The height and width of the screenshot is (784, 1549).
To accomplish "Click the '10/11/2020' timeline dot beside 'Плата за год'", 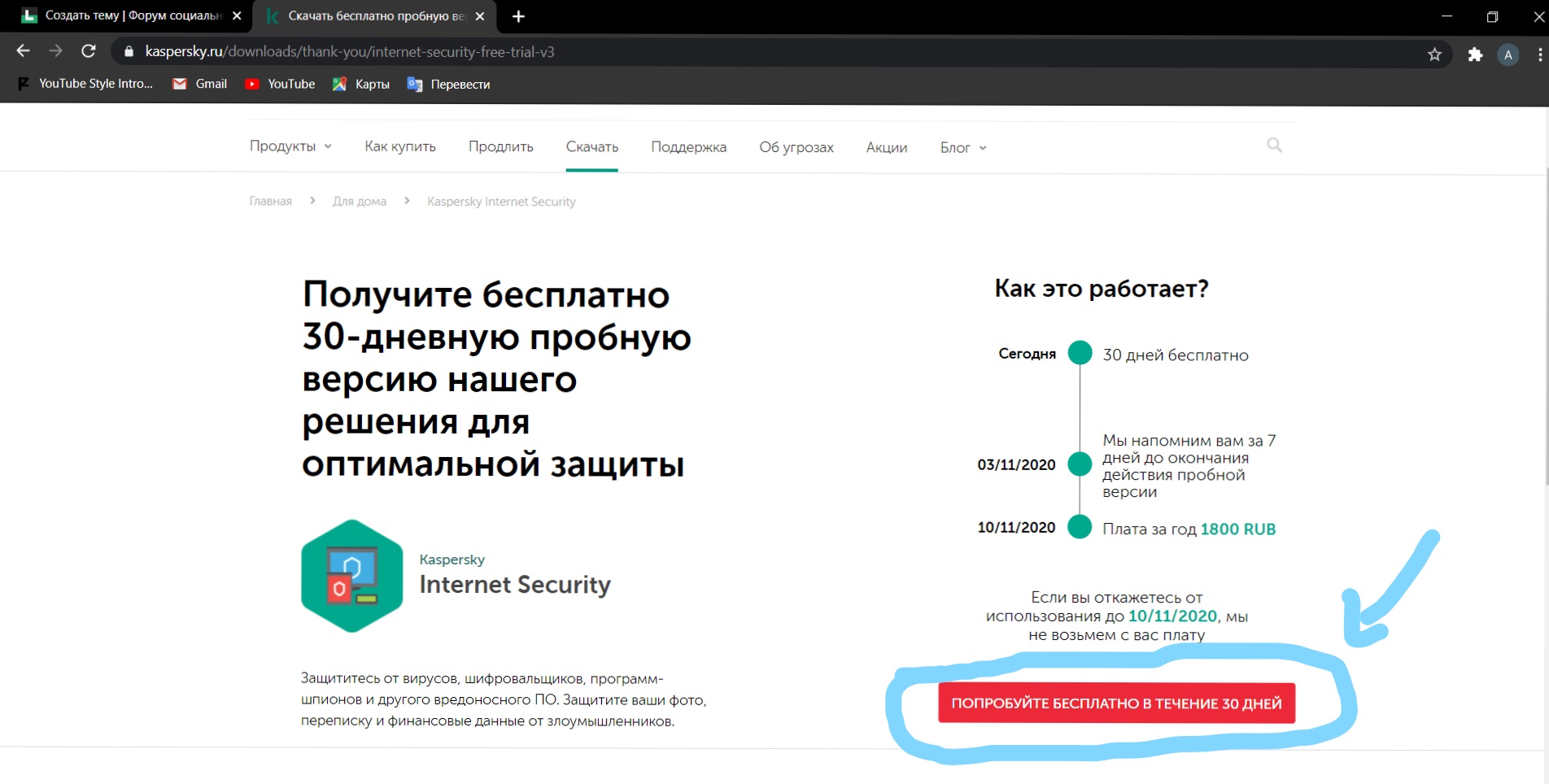I will pyautogui.click(x=1080, y=527).
